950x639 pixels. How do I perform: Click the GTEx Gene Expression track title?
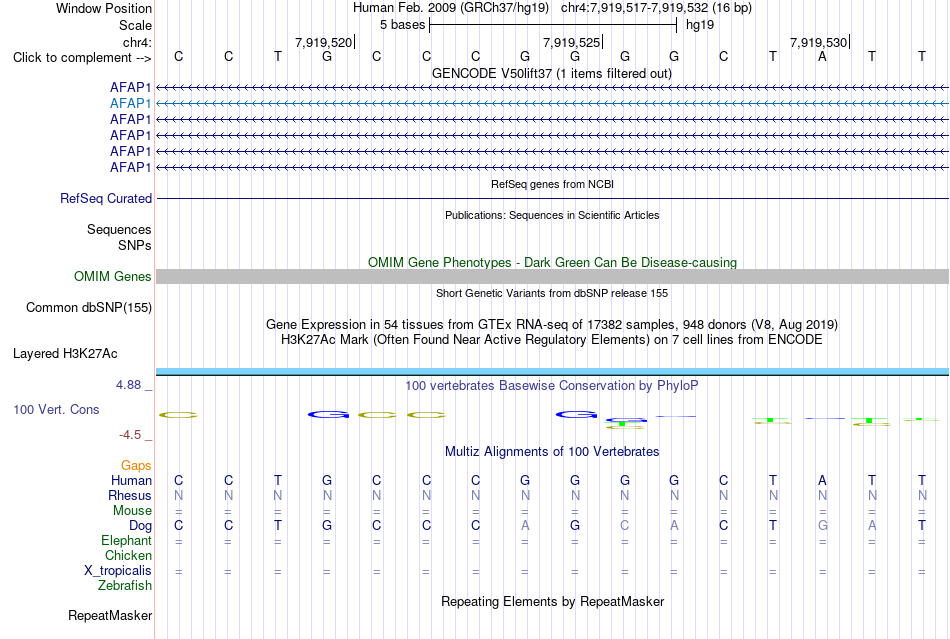pyautogui.click(x=552, y=325)
